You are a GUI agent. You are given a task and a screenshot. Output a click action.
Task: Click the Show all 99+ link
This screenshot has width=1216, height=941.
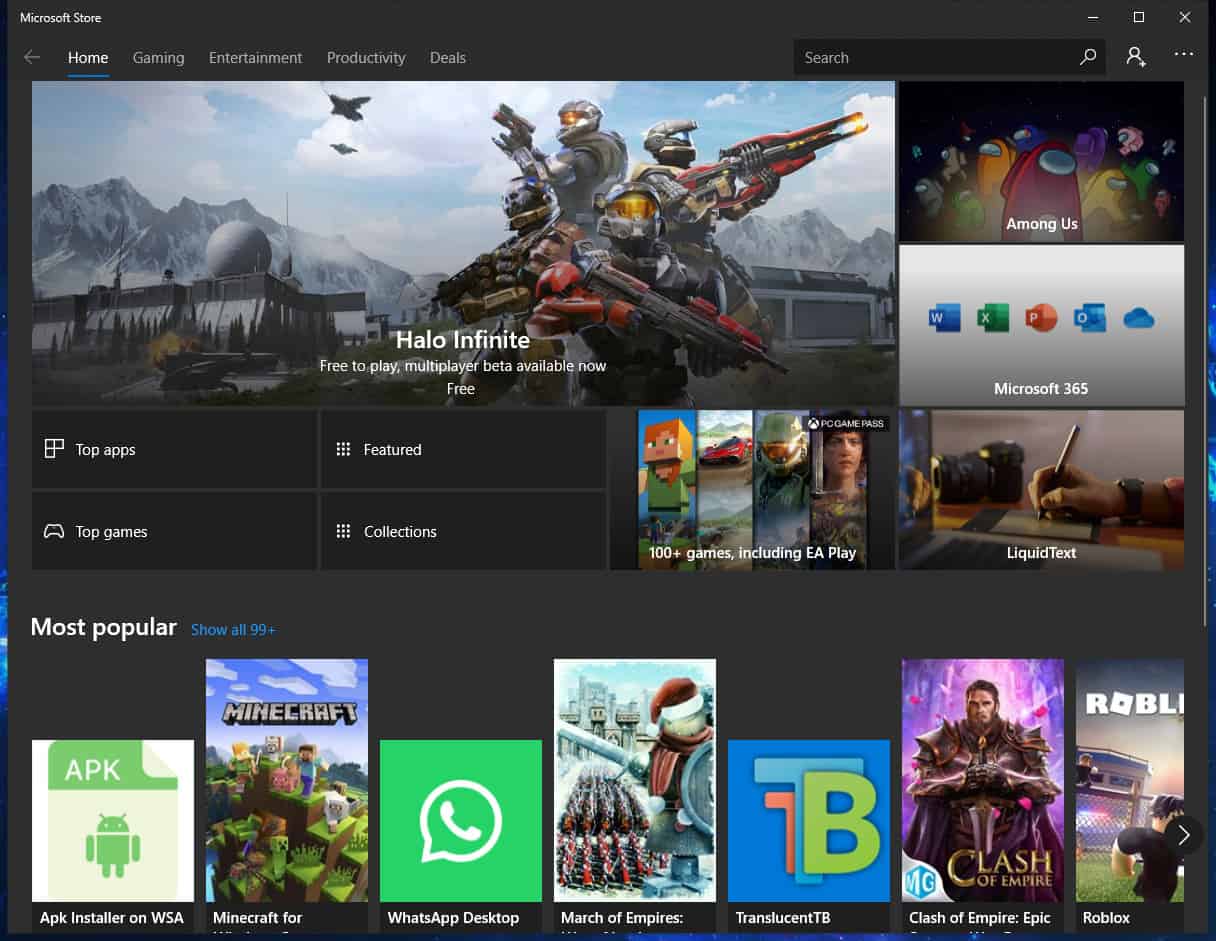[233, 629]
